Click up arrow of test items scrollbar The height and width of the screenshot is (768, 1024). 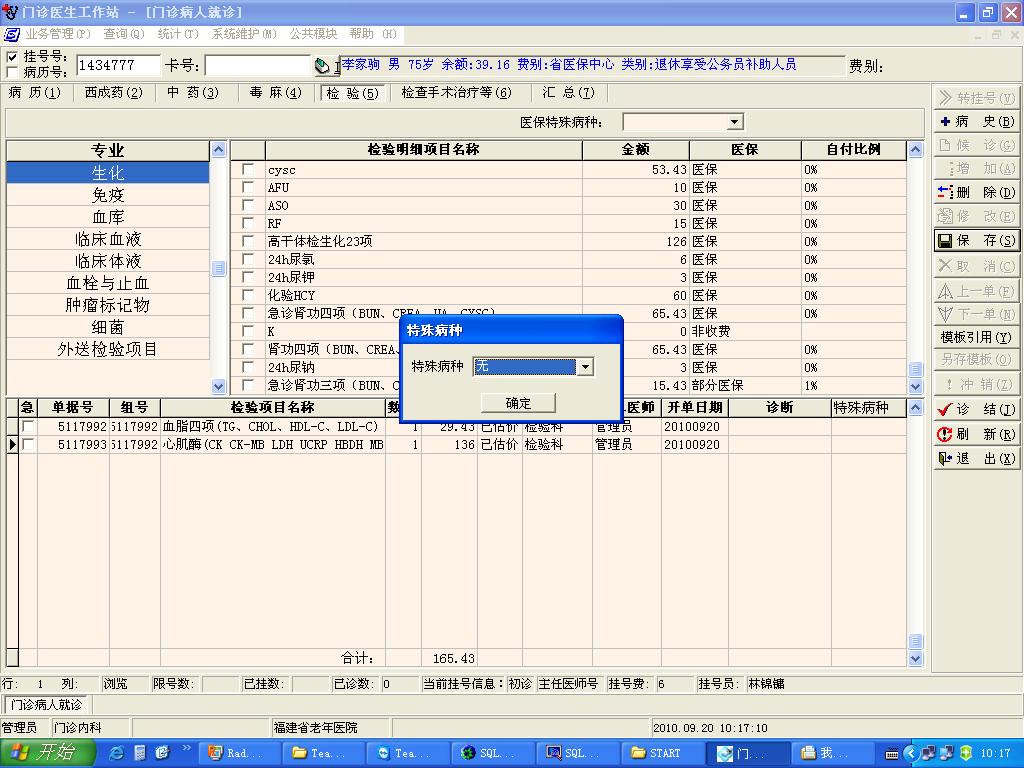(x=916, y=150)
